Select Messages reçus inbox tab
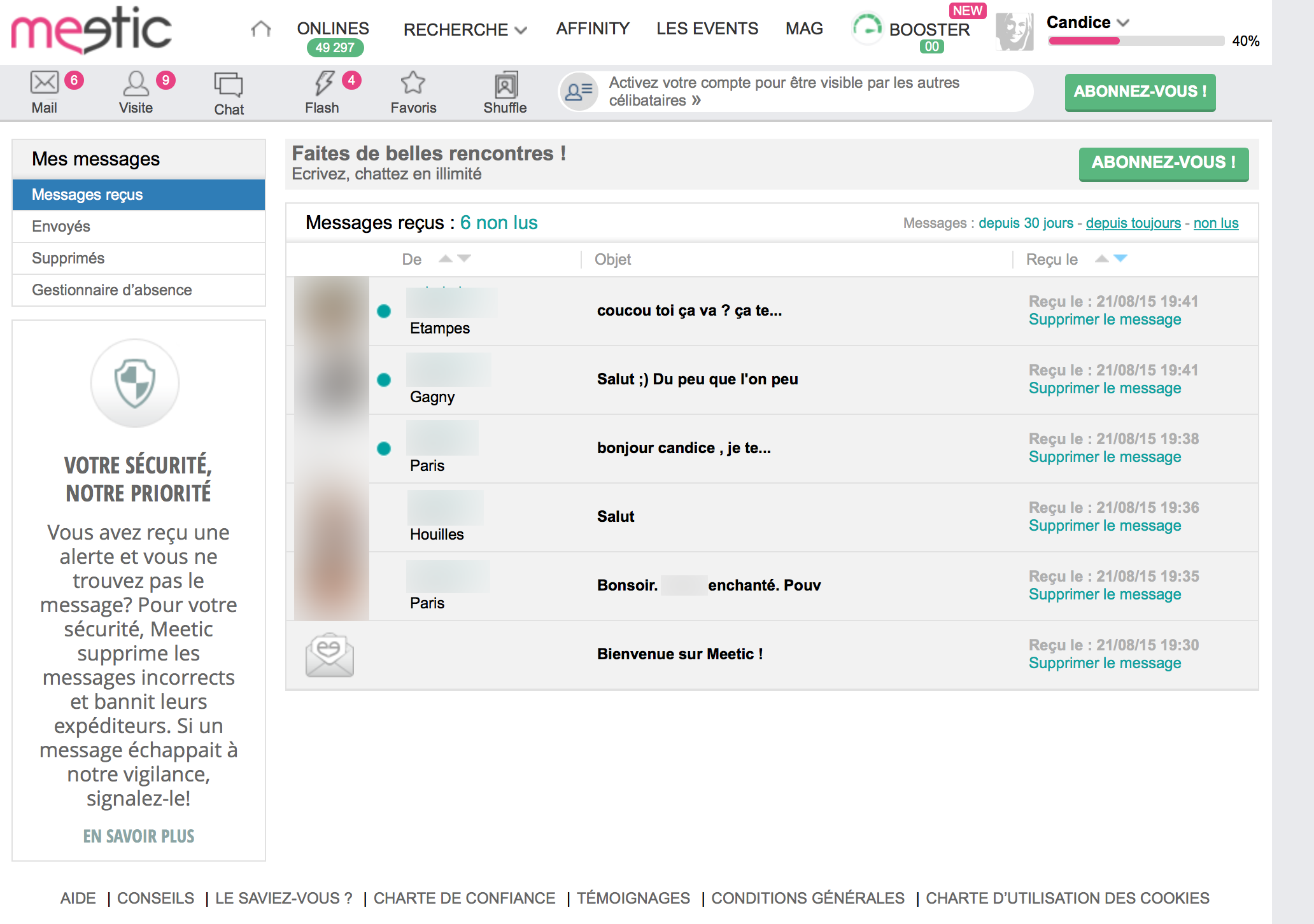 coord(136,194)
